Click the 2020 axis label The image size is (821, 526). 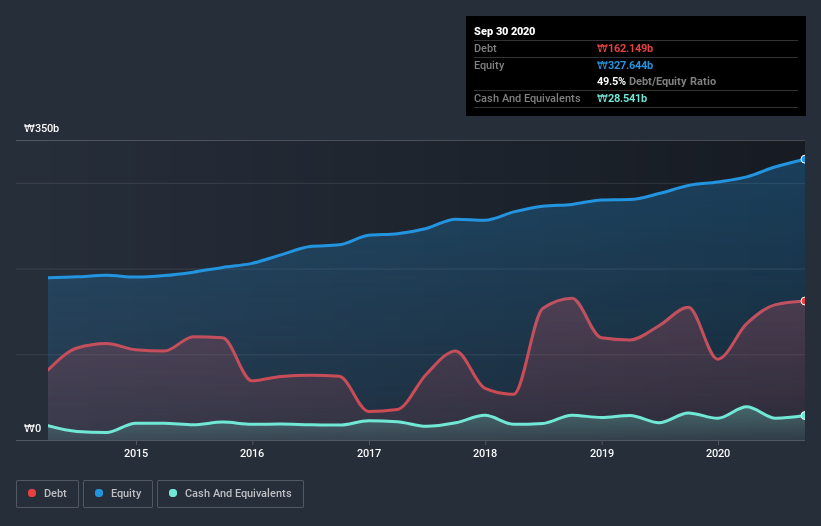click(718, 453)
